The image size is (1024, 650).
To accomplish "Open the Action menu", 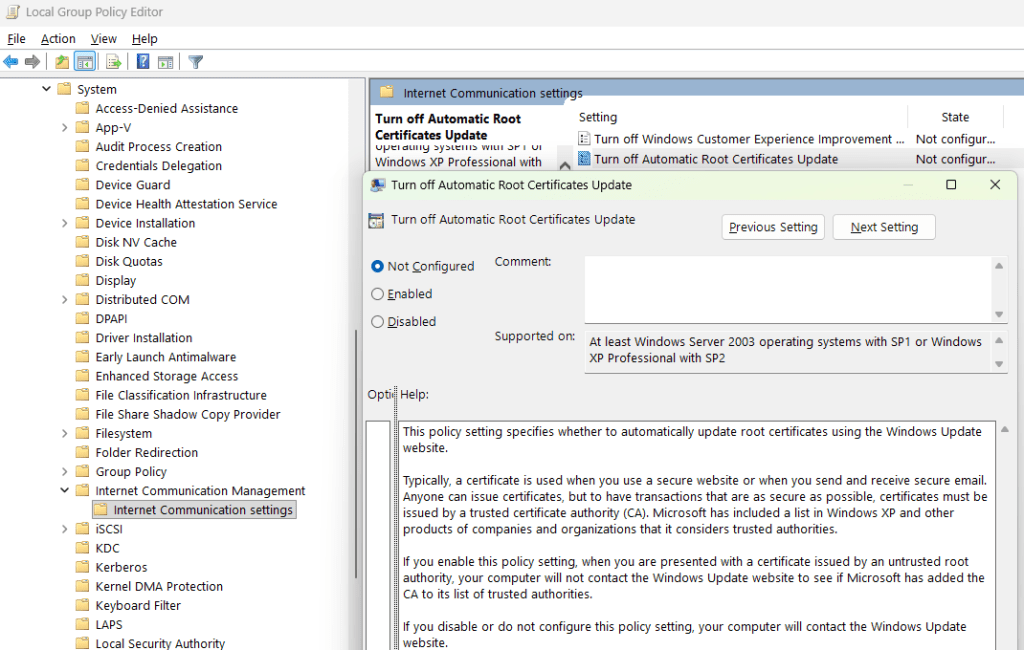I will 58,39.
